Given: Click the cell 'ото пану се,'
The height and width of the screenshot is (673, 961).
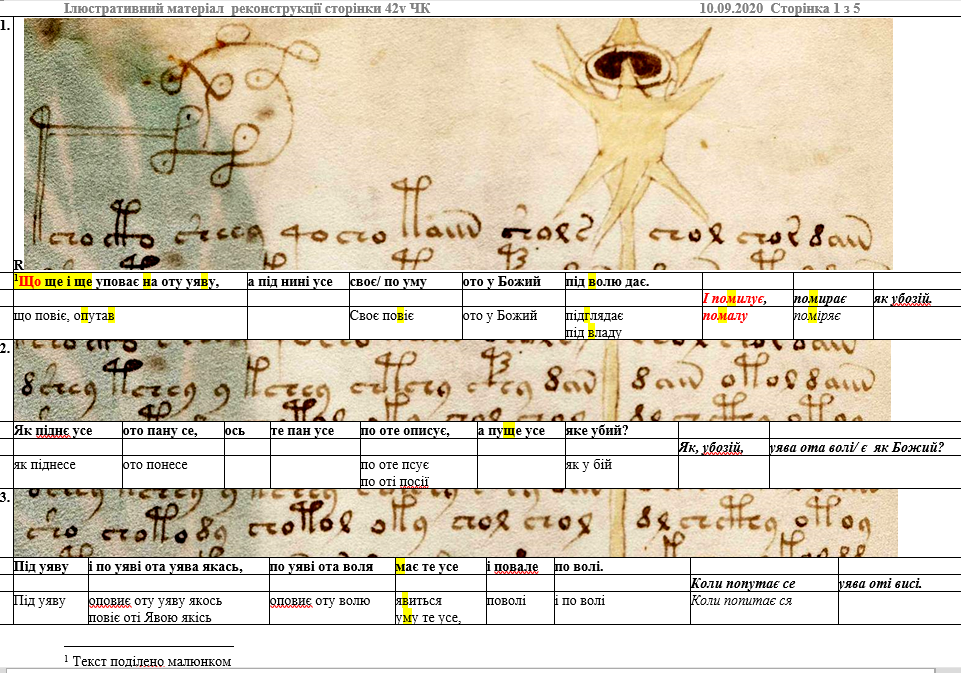Looking at the screenshot, I should [x=173, y=430].
